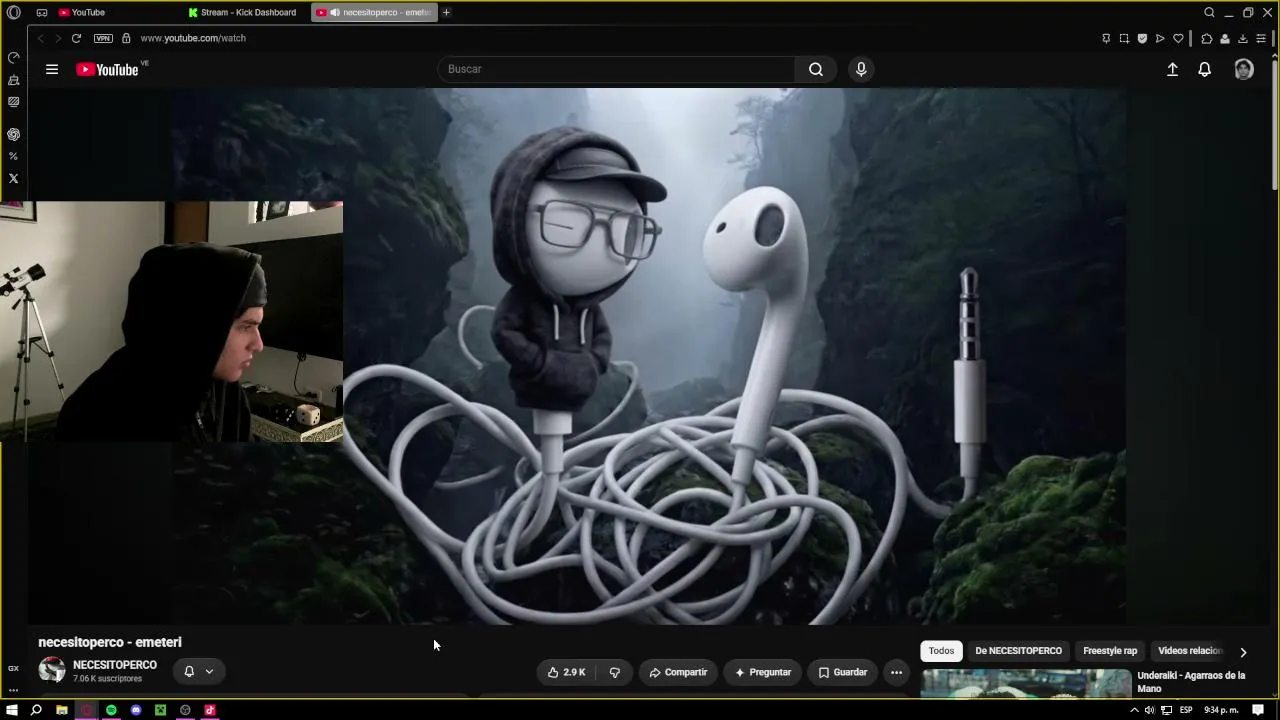Reload the current page
Image resolution: width=1280 pixels, height=720 pixels.
click(76, 38)
